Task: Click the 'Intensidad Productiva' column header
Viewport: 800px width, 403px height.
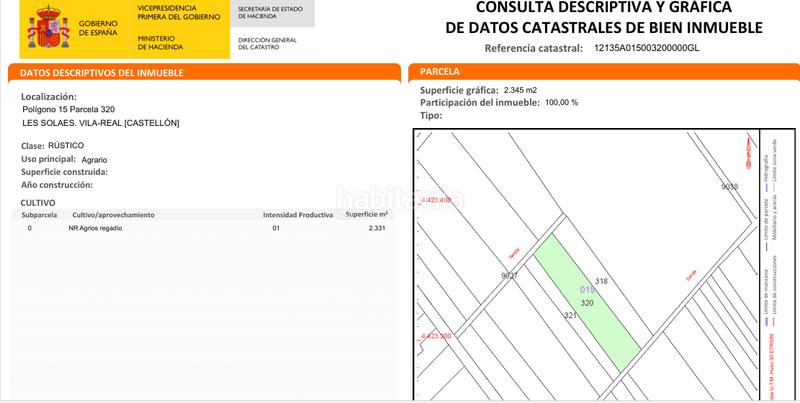Action: coord(298,215)
